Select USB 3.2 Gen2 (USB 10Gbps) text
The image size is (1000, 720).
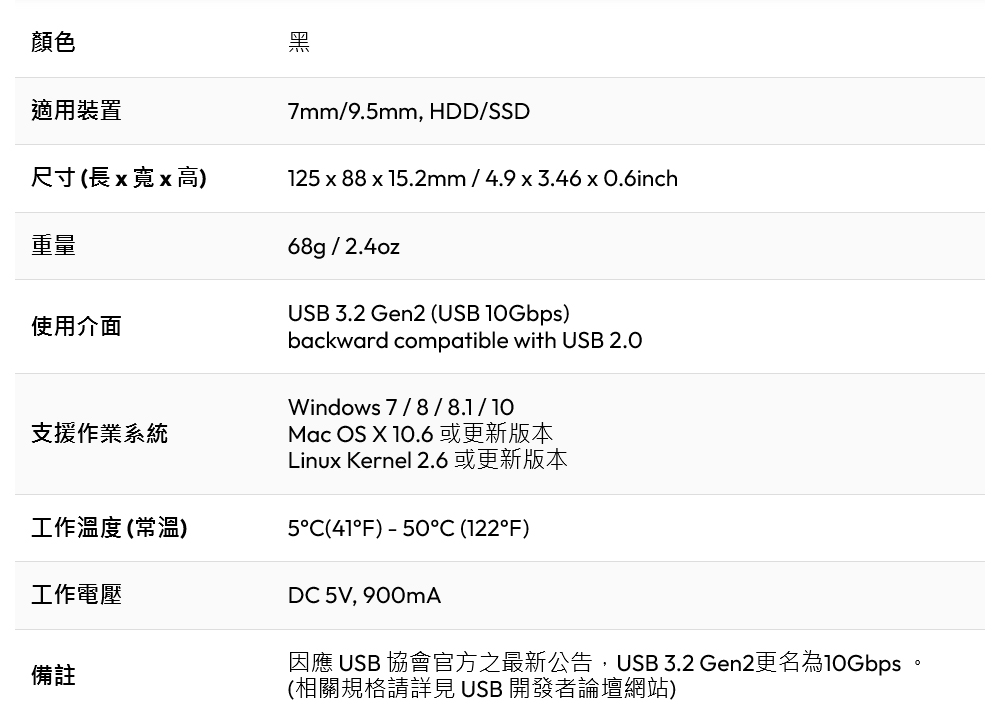[x=429, y=313]
